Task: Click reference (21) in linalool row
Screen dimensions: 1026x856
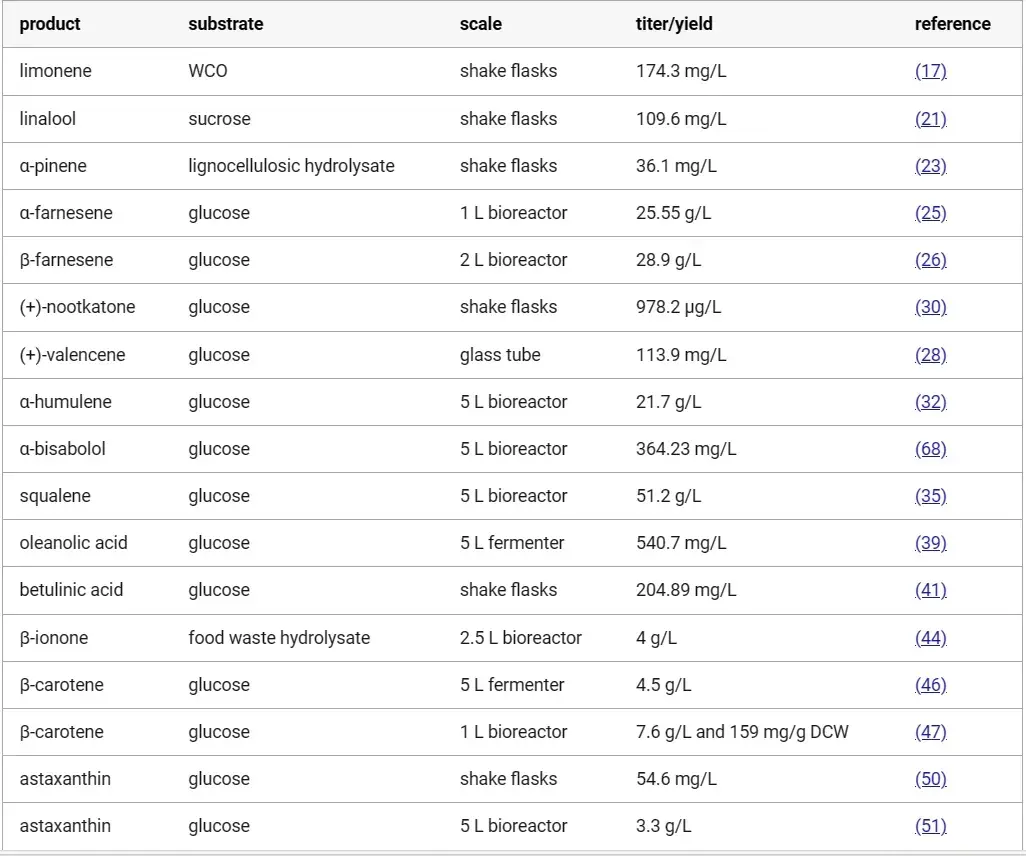Action: [930, 119]
